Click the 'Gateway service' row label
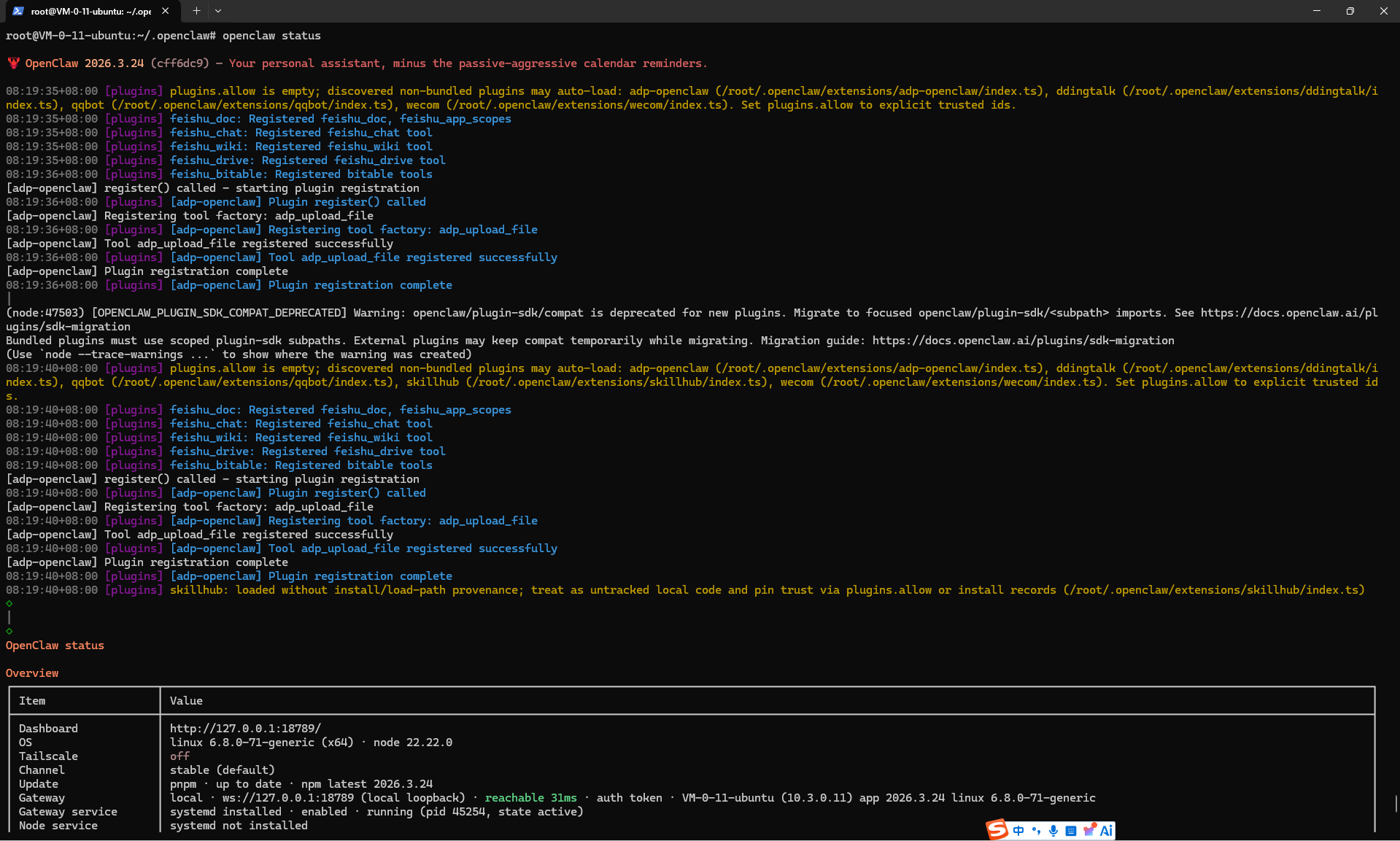The height and width of the screenshot is (841, 1400). pyautogui.click(x=68, y=812)
